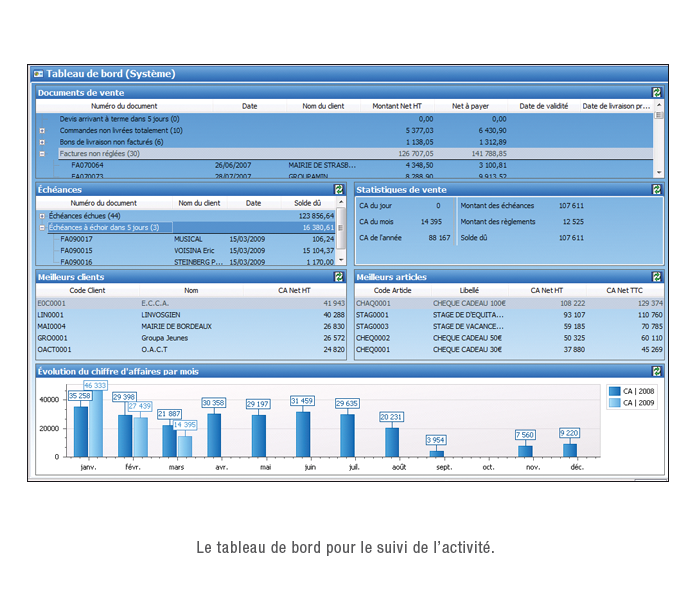Screen dimensions: 700x600
Task: Sort by Montant Net HT column header
Action: coord(397,106)
